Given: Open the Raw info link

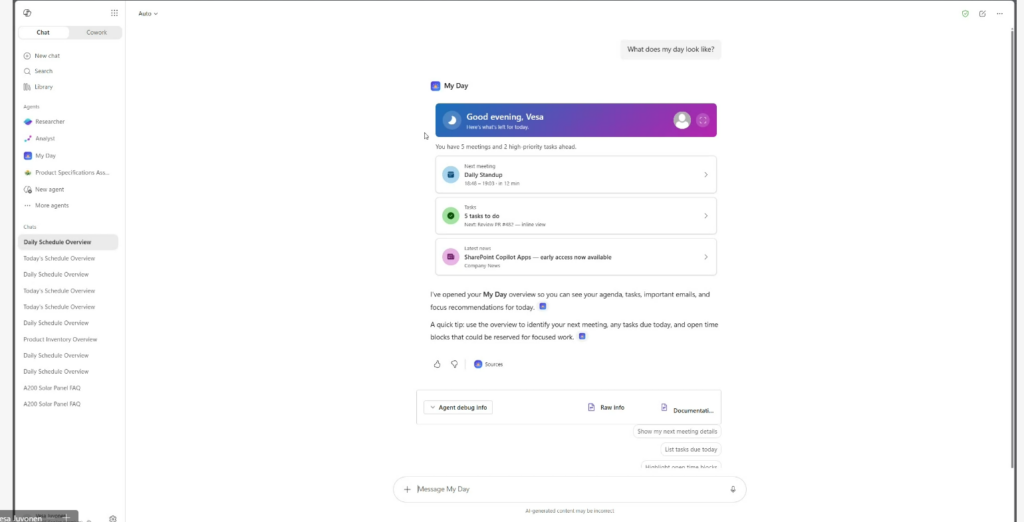Looking at the screenshot, I should [x=606, y=407].
